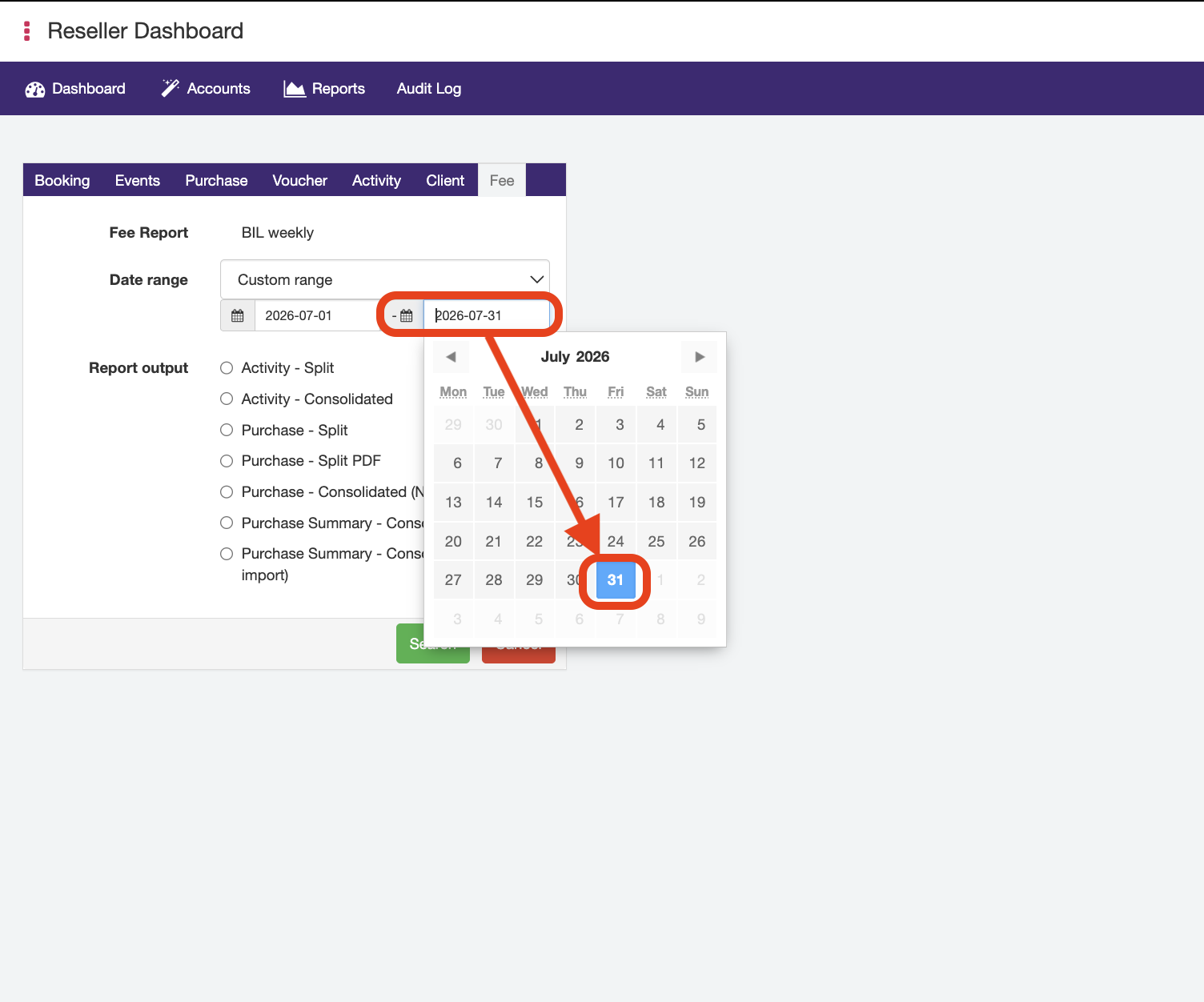The width and height of the screenshot is (1204, 1002).
Task: Pick July 10 in the calendar
Action: (616, 463)
